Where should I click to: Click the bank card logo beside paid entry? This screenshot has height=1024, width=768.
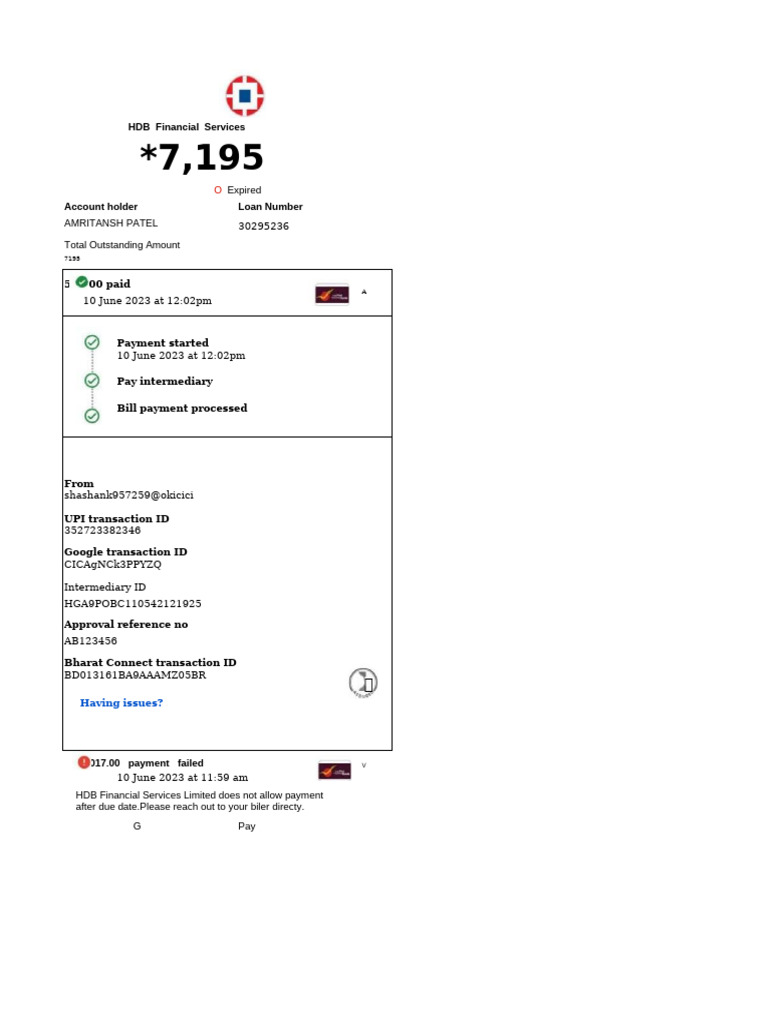click(332, 295)
